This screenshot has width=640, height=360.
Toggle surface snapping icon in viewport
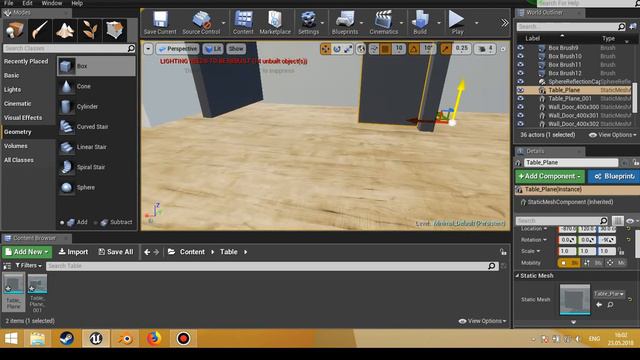coord(373,49)
